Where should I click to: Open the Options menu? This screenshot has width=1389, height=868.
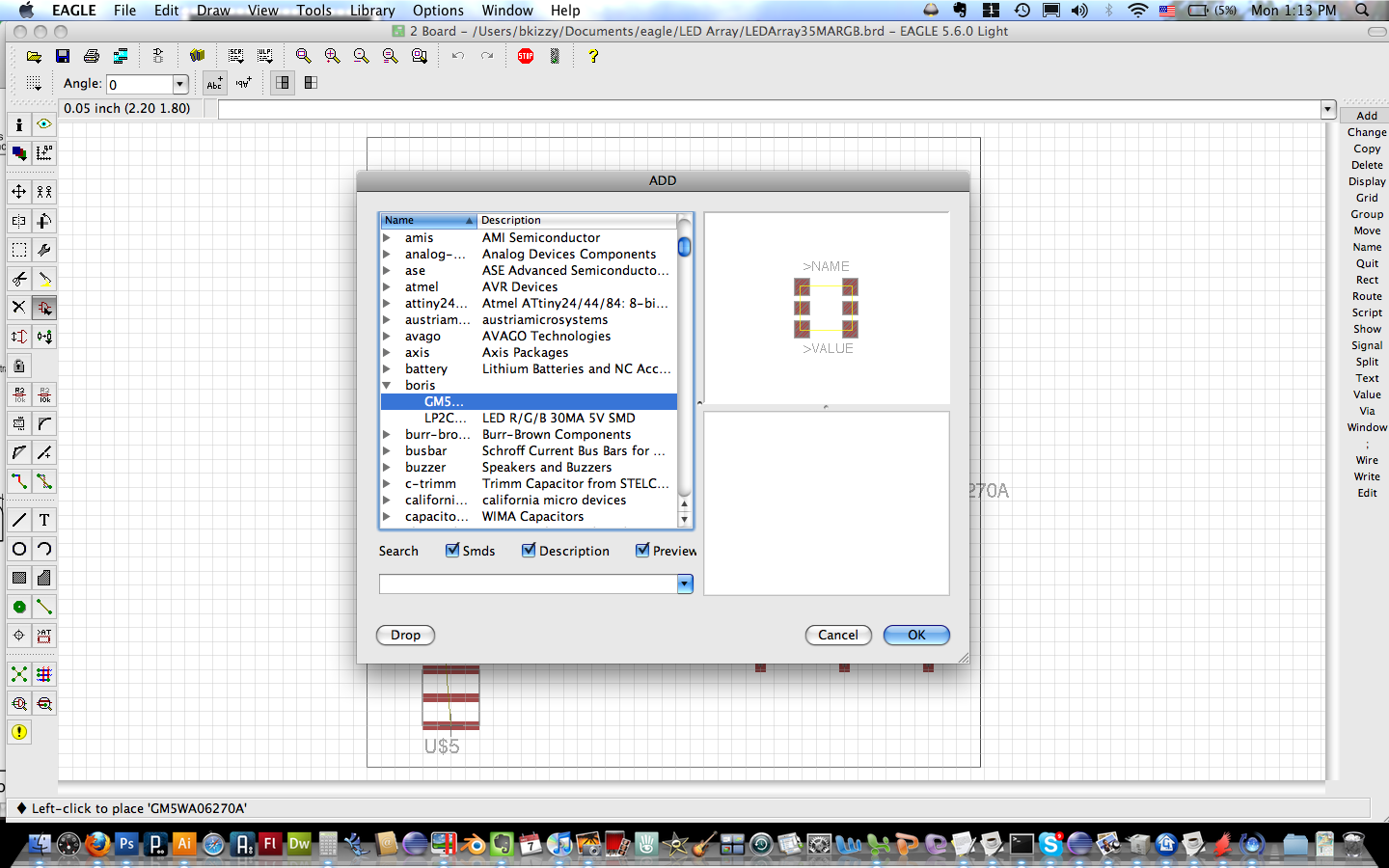[x=438, y=10]
